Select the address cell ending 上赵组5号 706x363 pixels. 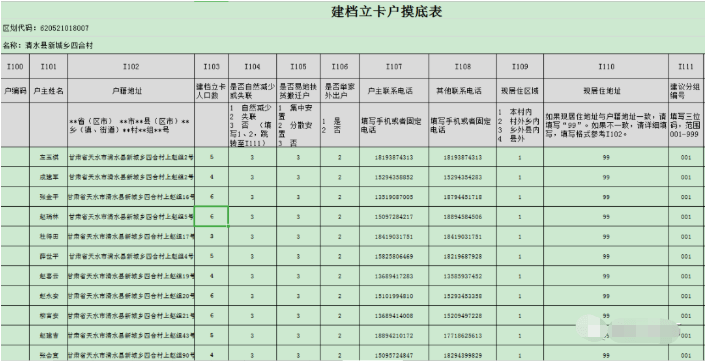click(x=131, y=217)
